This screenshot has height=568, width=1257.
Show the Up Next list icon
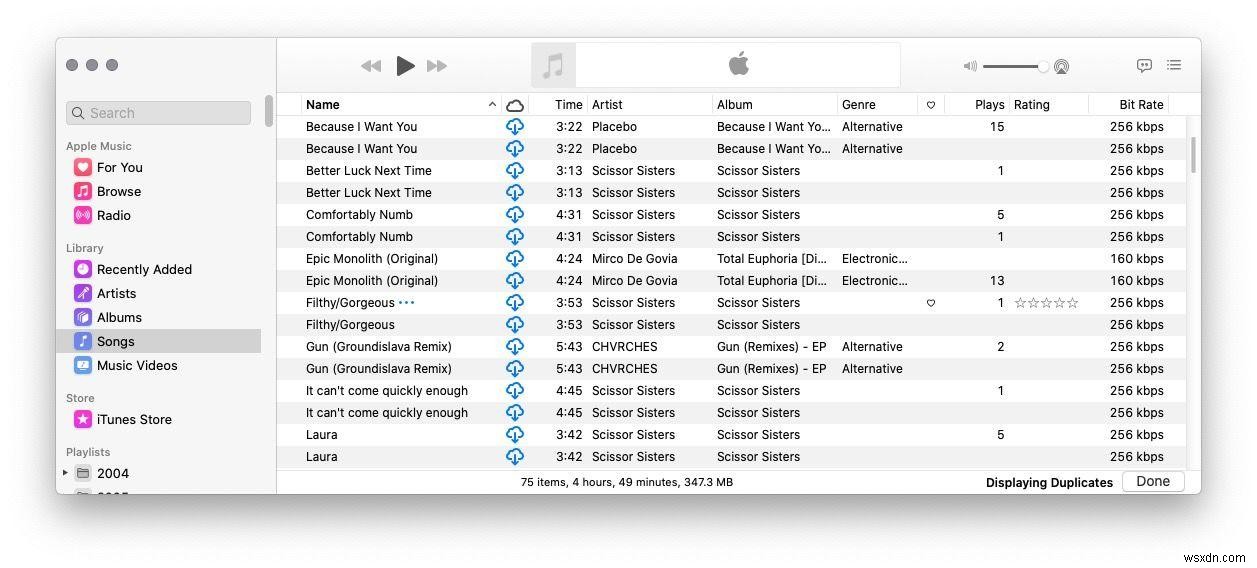pyautogui.click(x=1174, y=65)
